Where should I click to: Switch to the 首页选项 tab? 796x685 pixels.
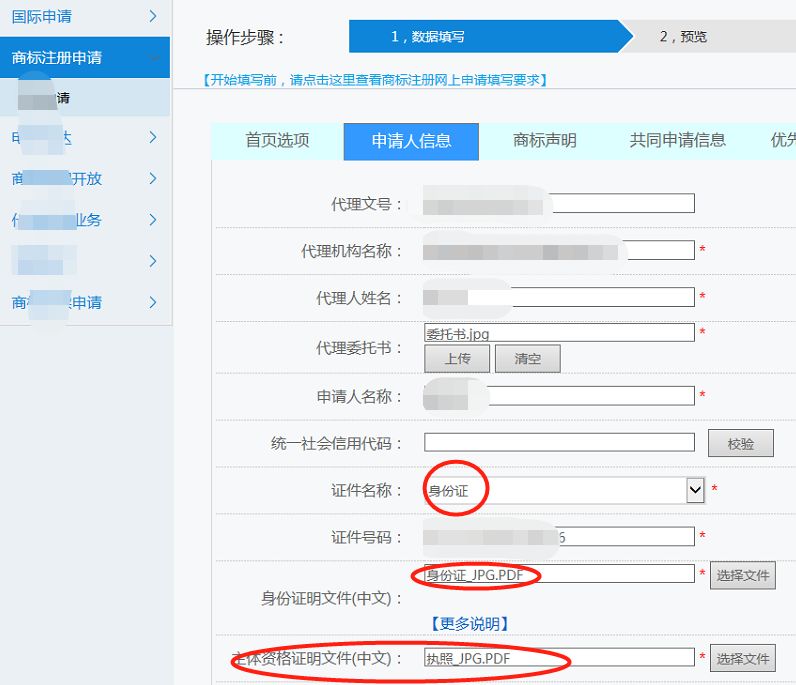pos(277,141)
